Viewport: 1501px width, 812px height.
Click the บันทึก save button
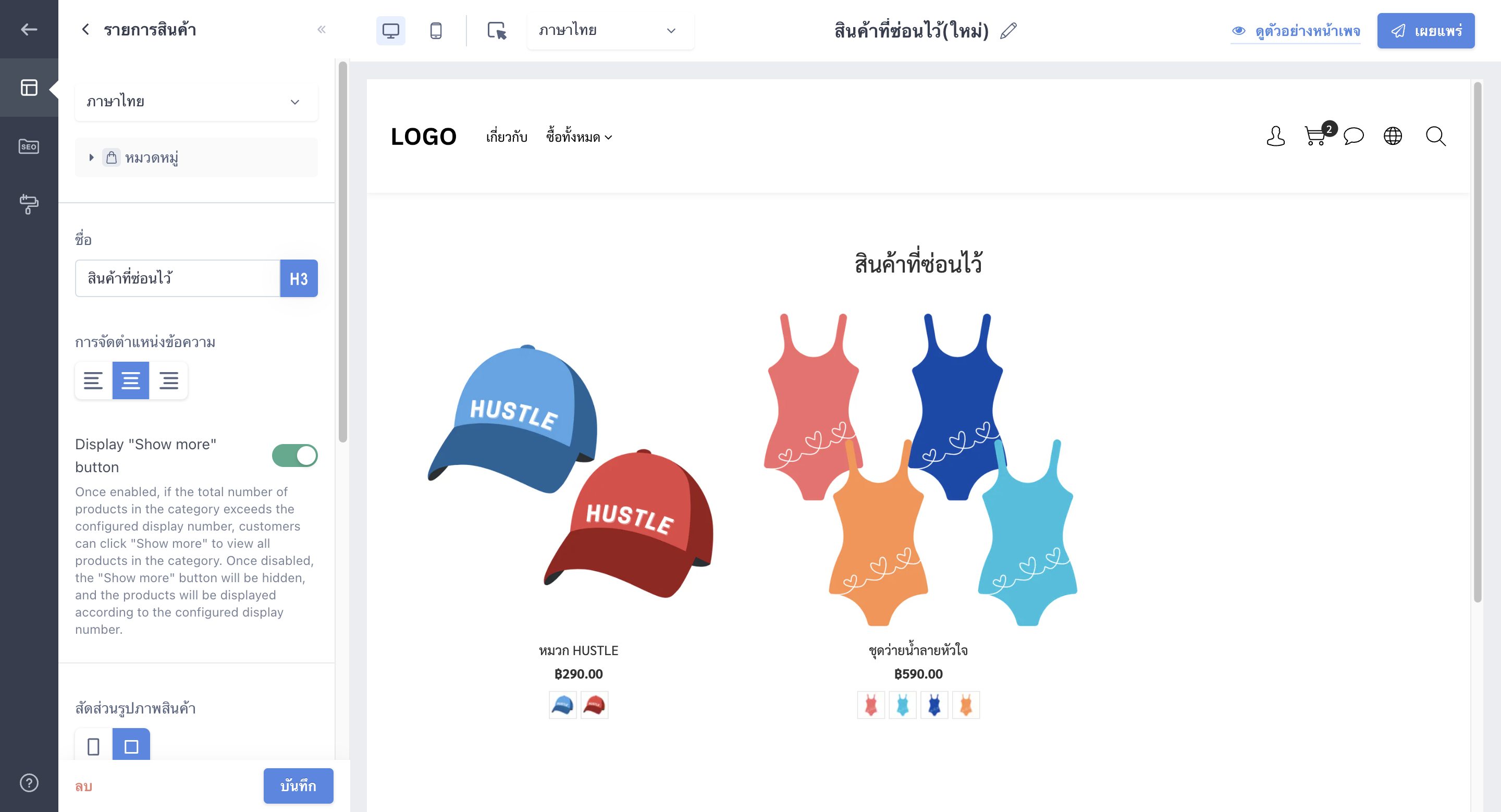tap(298, 786)
